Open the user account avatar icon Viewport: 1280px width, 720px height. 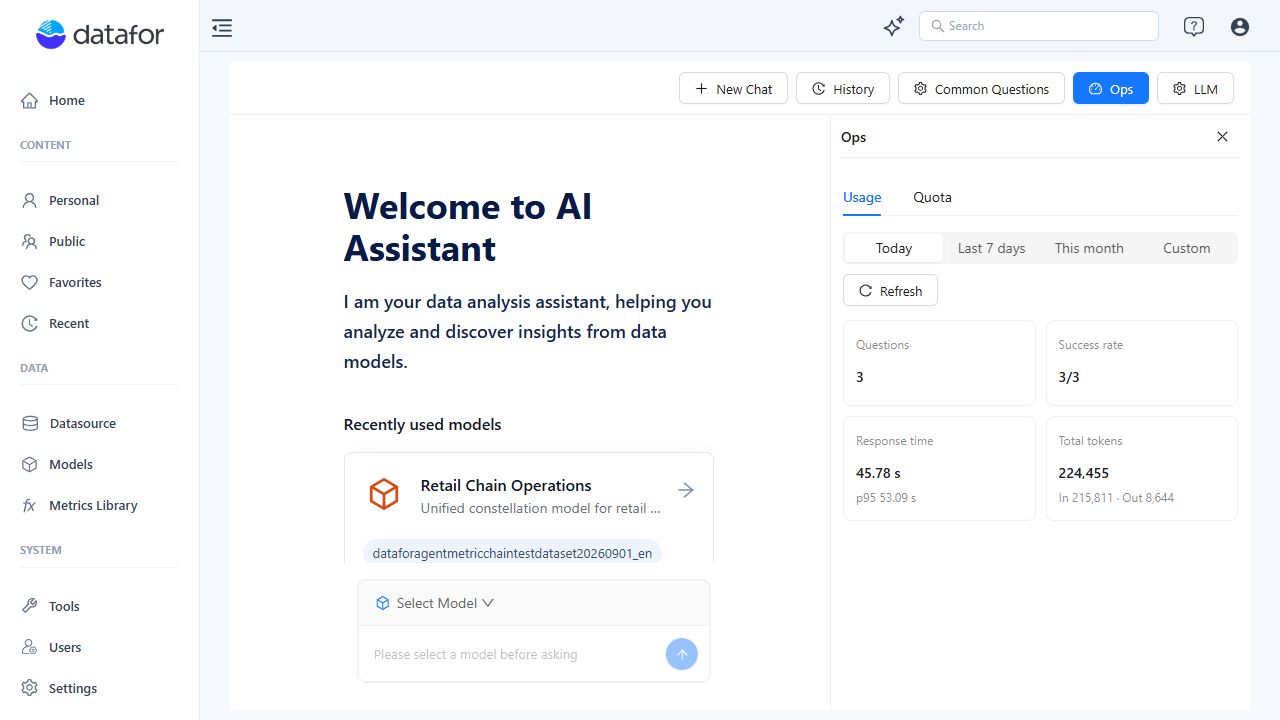click(x=1240, y=27)
